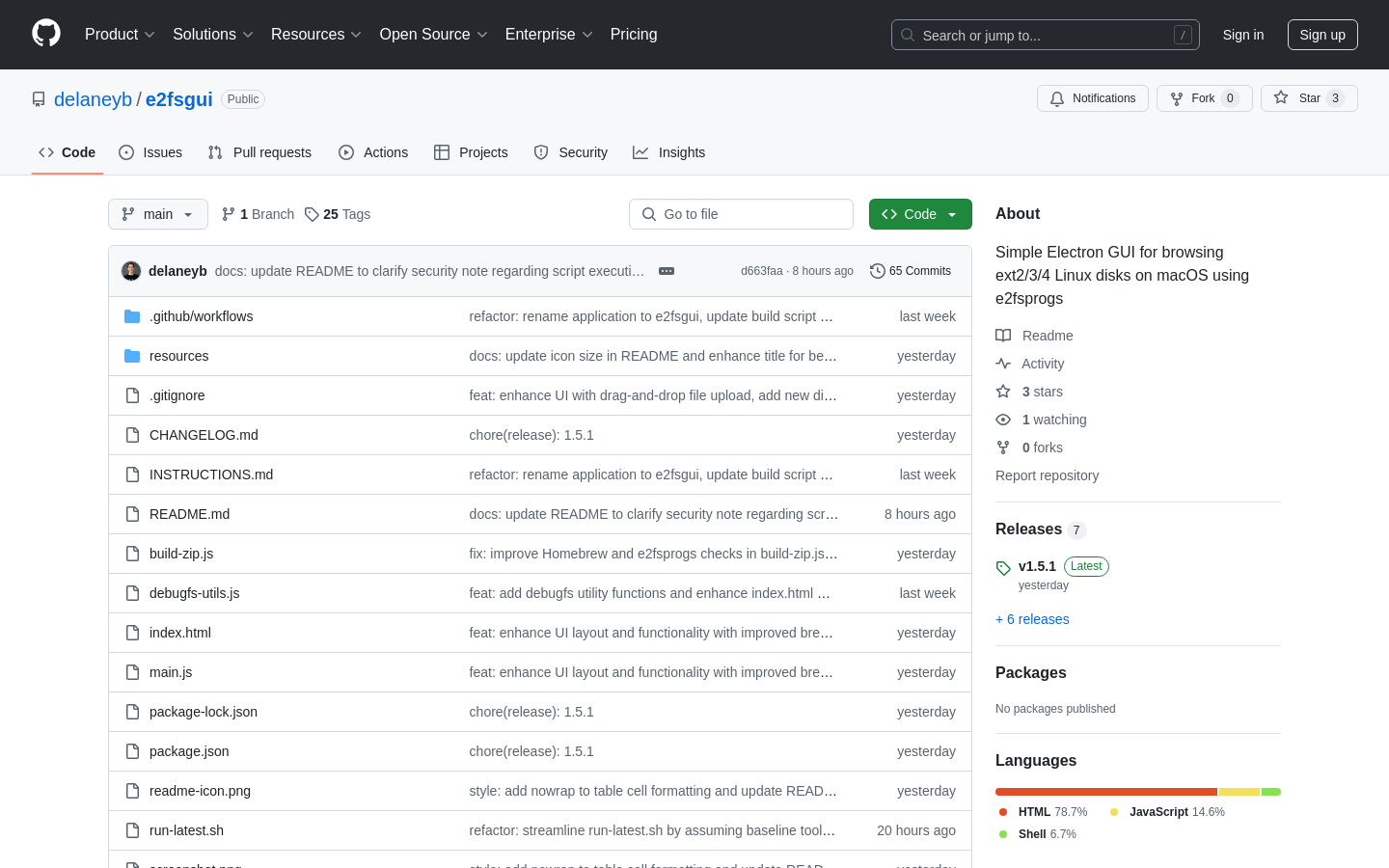Click the Notifications bell button
The width and height of the screenshot is (1389, 868).
pyautogui.click(x=1093, y=98)
